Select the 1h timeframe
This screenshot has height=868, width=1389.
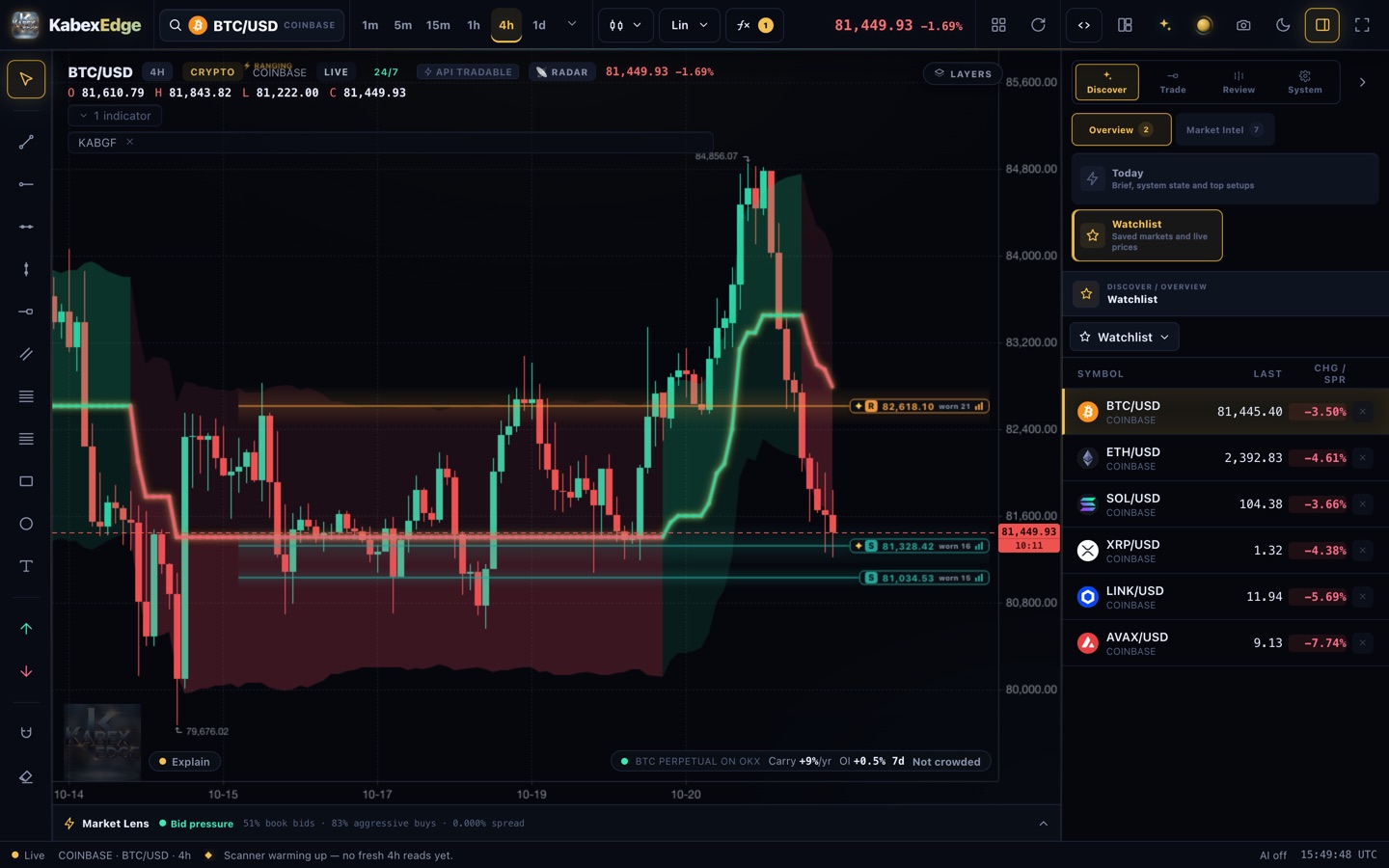click(x=474, y=25)
